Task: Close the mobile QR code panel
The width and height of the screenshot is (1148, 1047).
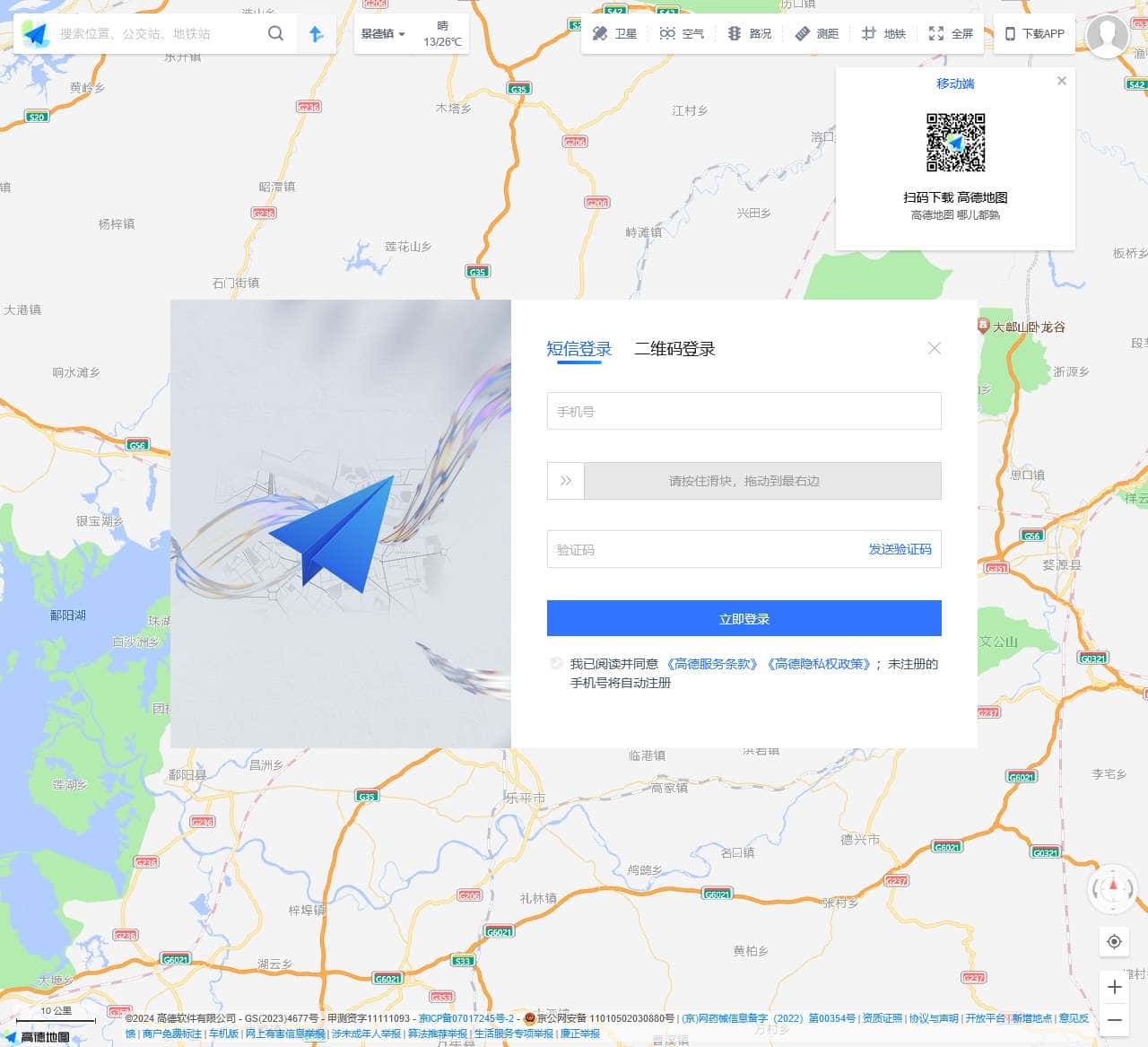Action: [1062, 81]
